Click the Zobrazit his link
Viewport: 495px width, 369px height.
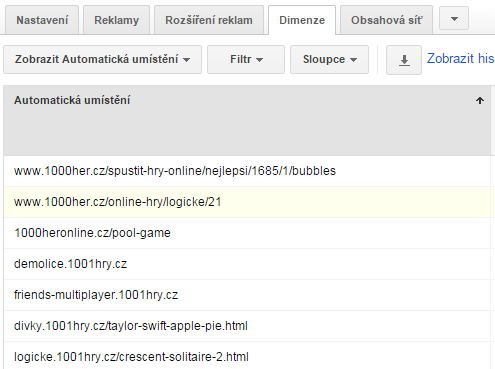point(461,58)
